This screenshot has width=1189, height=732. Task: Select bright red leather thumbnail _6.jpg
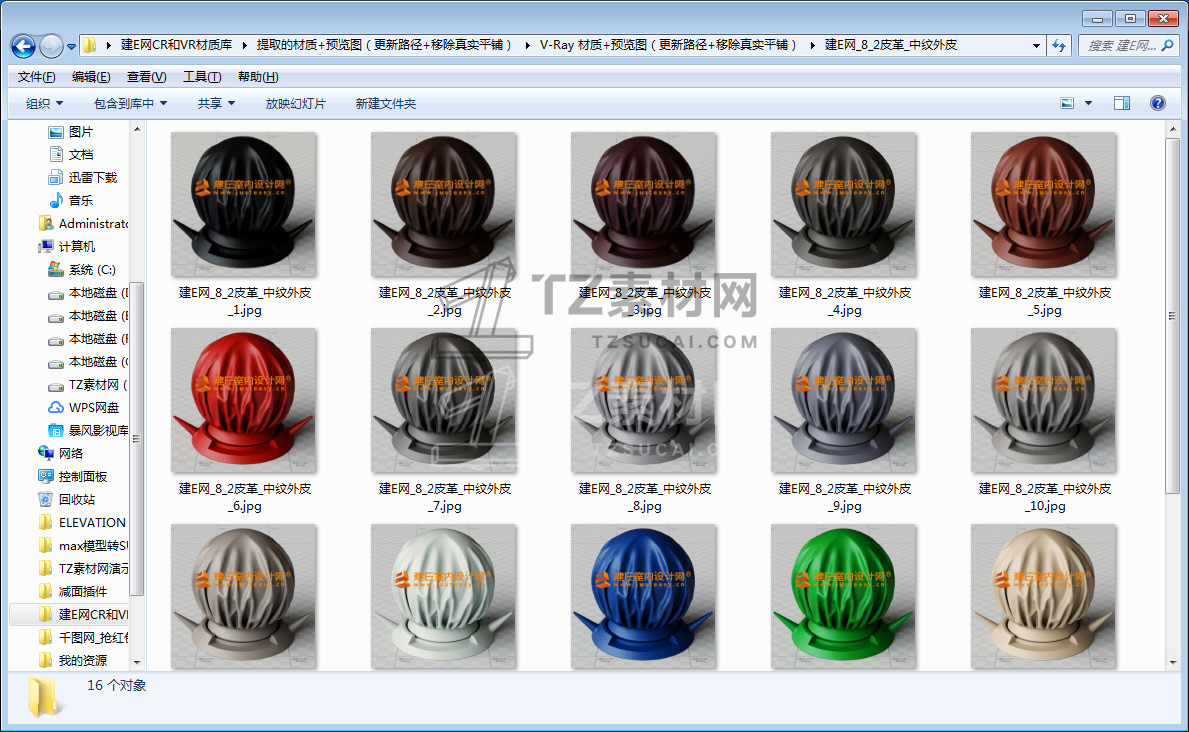pyautogui.click(x=244, y=401)
